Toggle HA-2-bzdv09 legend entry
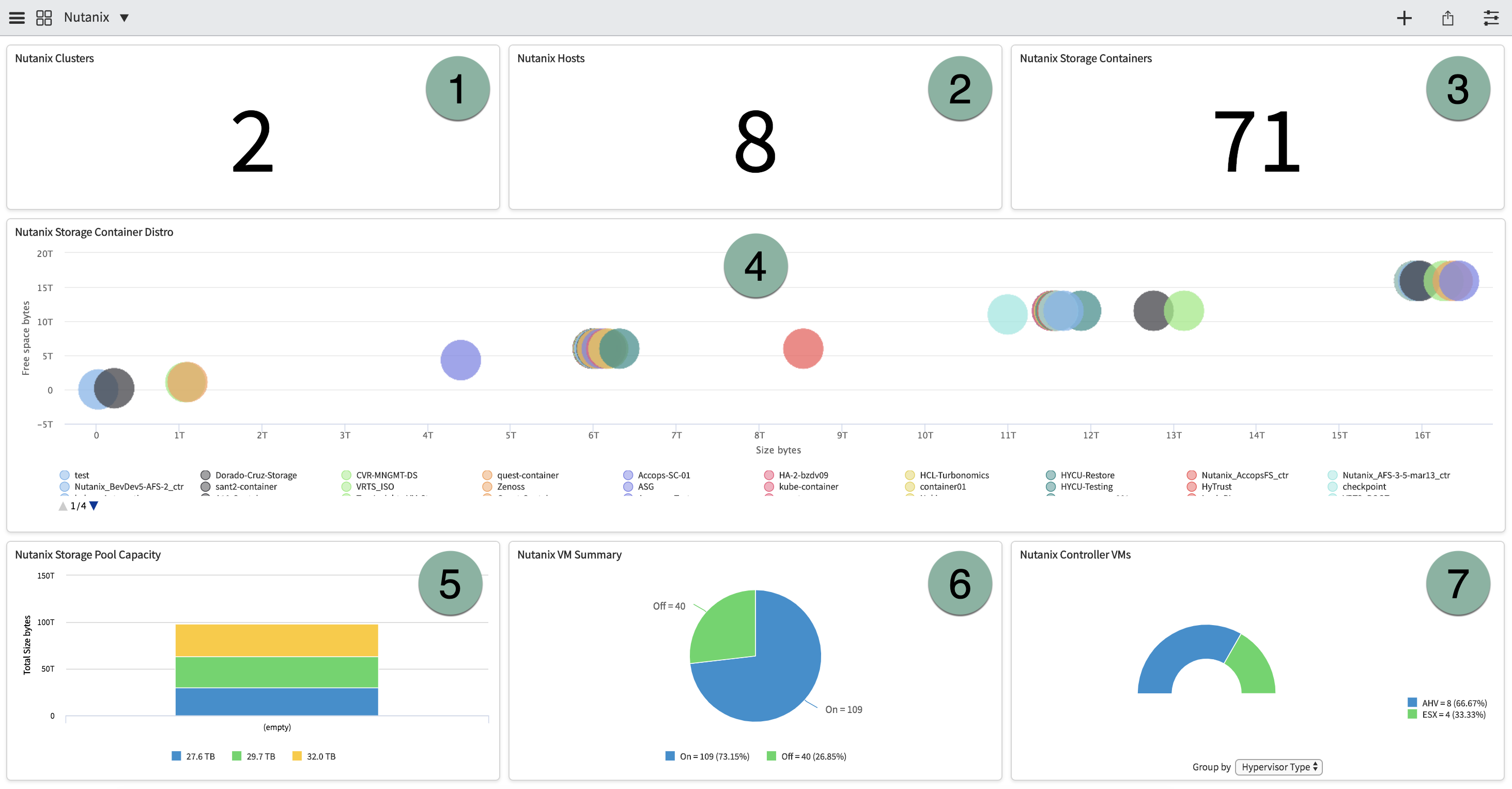The image size is (1512, 789). pos(796,475)
